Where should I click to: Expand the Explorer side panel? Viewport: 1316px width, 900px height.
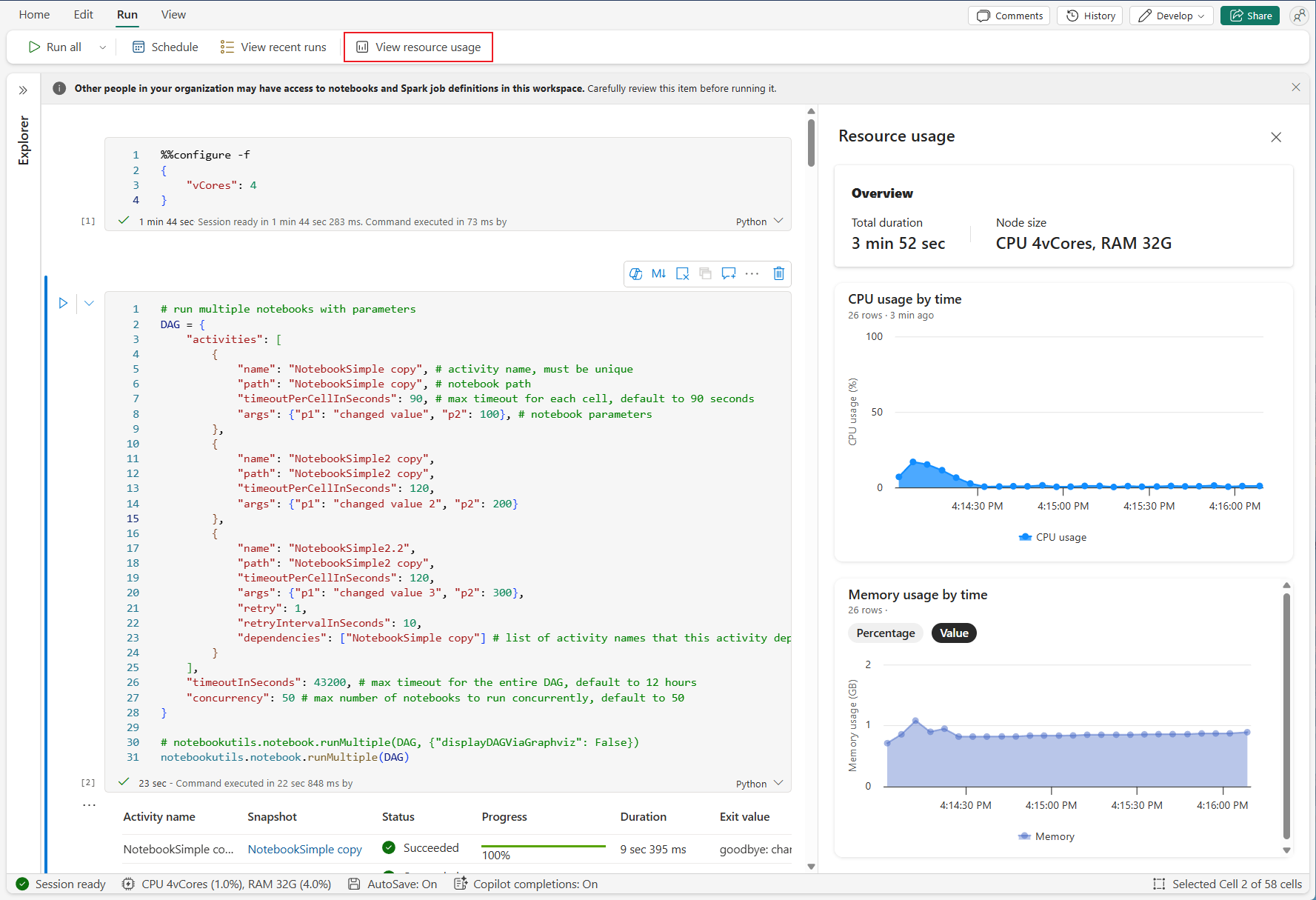pyautogui.click(x=23, y=90)
